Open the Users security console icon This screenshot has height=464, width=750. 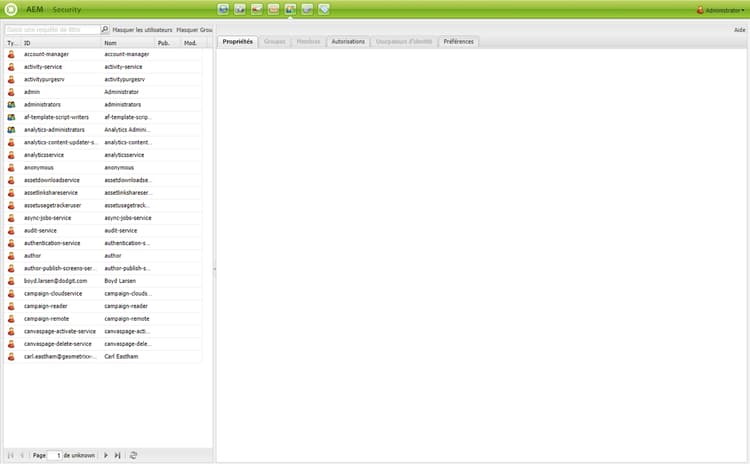click(x=290, y=9)
